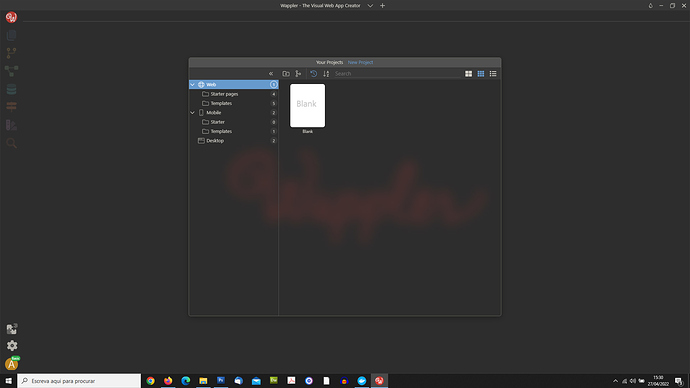Viewport: 690px width, 388px height.
Task: Open the volume control in system tray
Action: click(633, 381)
